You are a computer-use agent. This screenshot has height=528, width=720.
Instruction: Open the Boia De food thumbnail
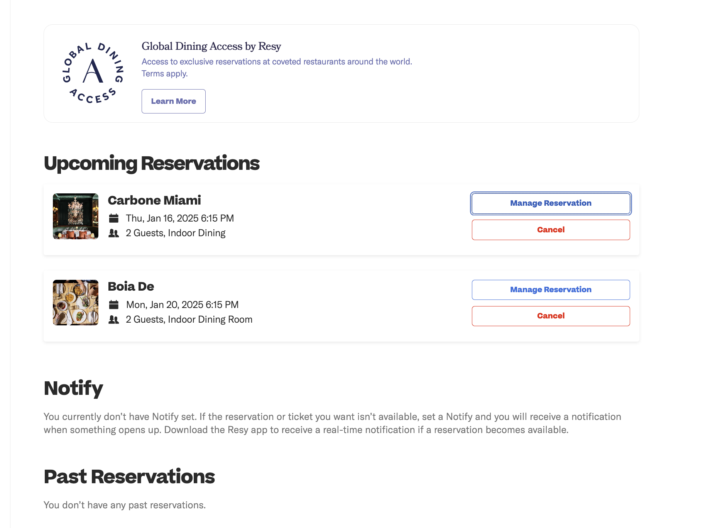click(76, 303)
